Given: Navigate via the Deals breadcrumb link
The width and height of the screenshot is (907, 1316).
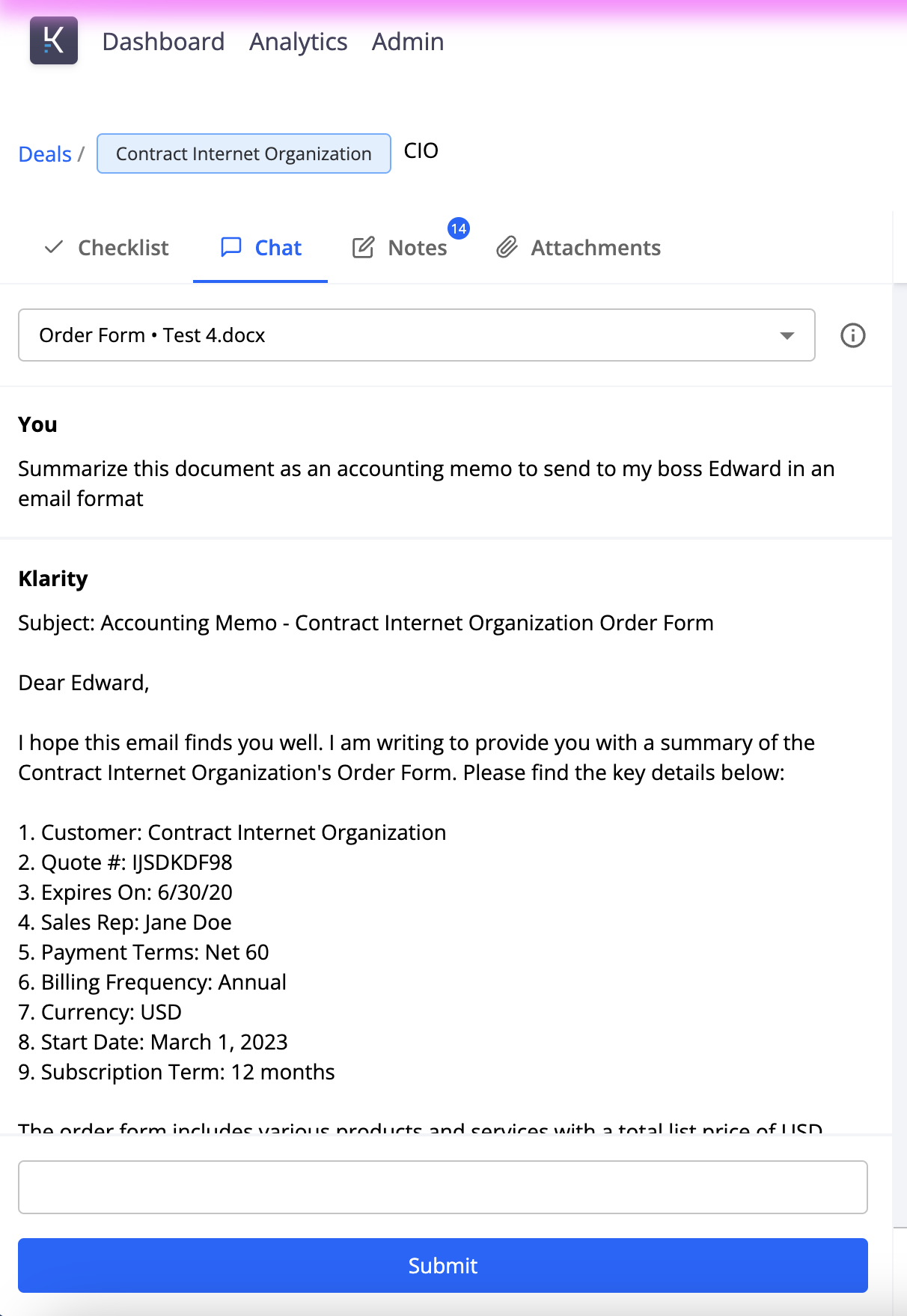Looking at the screenshot, I should (44, 153).
